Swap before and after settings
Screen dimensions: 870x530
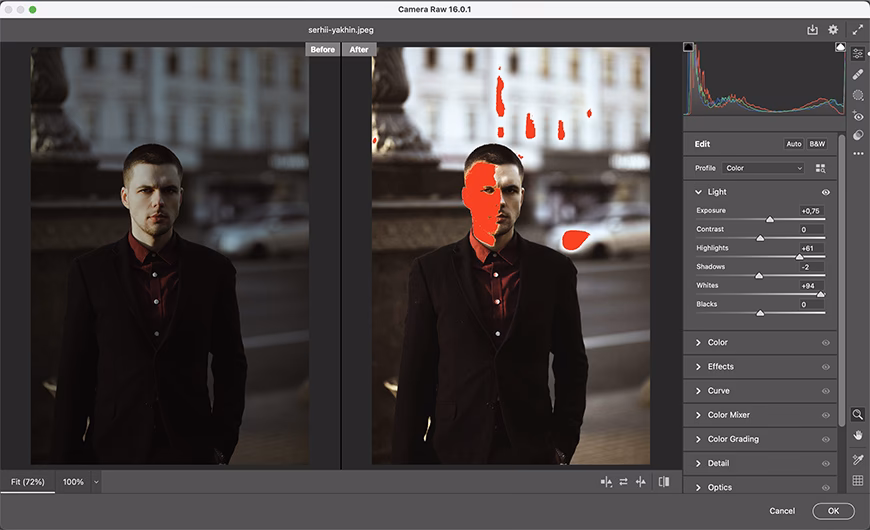tap(624, 482)
